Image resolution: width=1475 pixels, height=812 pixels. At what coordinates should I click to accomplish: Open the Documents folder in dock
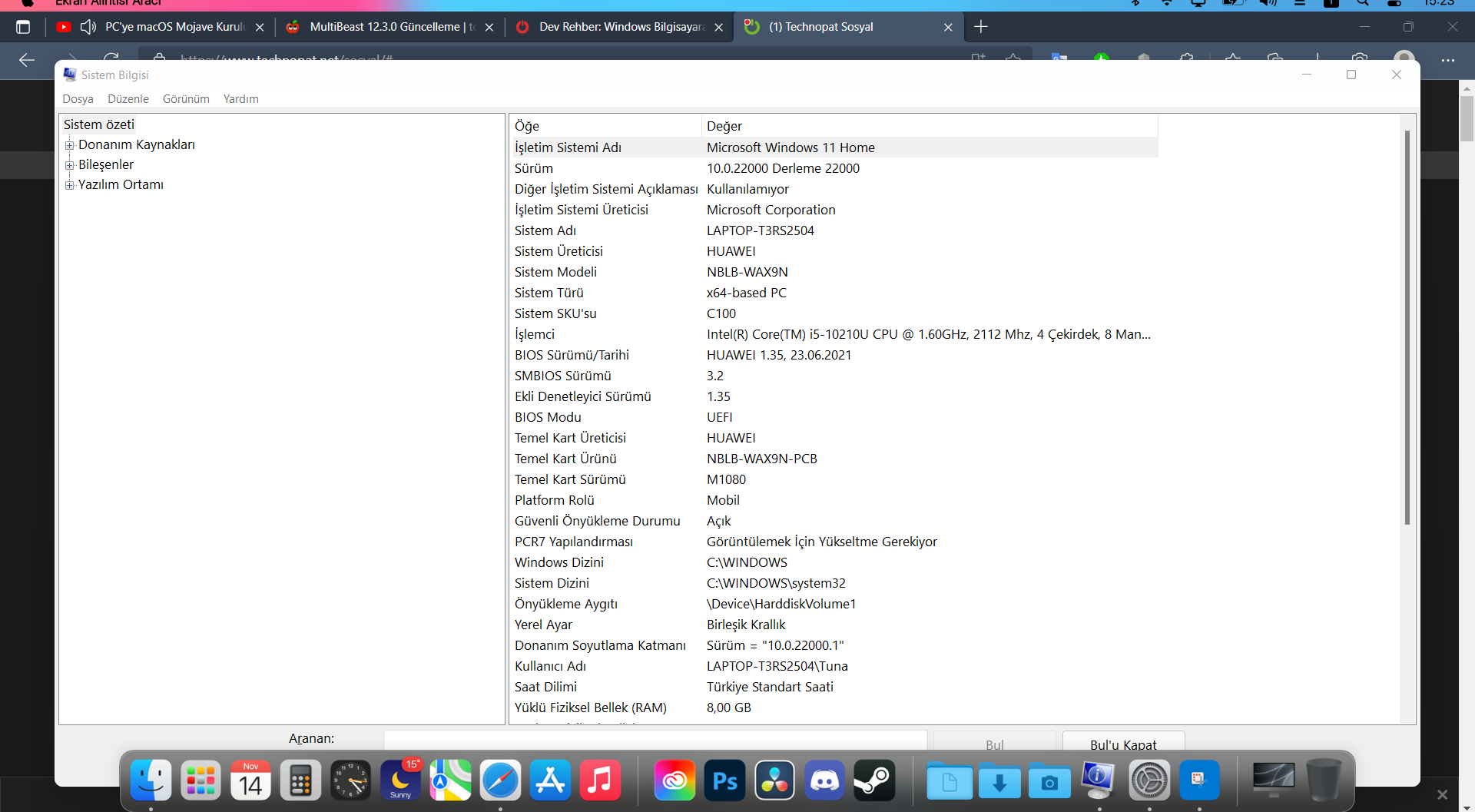949,781
